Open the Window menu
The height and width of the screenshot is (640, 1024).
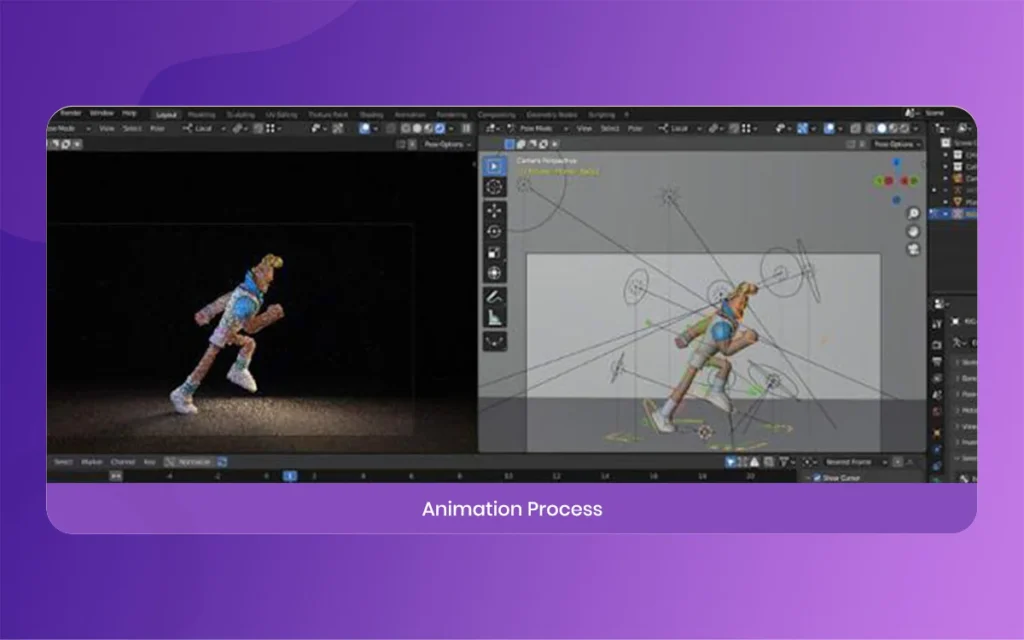point(101,113)
